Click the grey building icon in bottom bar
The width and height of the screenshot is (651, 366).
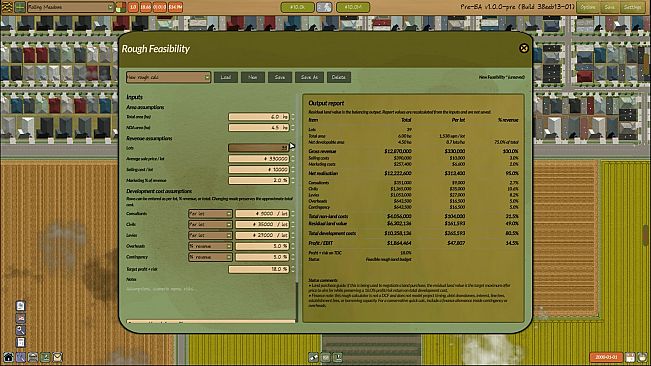[33, 357]
